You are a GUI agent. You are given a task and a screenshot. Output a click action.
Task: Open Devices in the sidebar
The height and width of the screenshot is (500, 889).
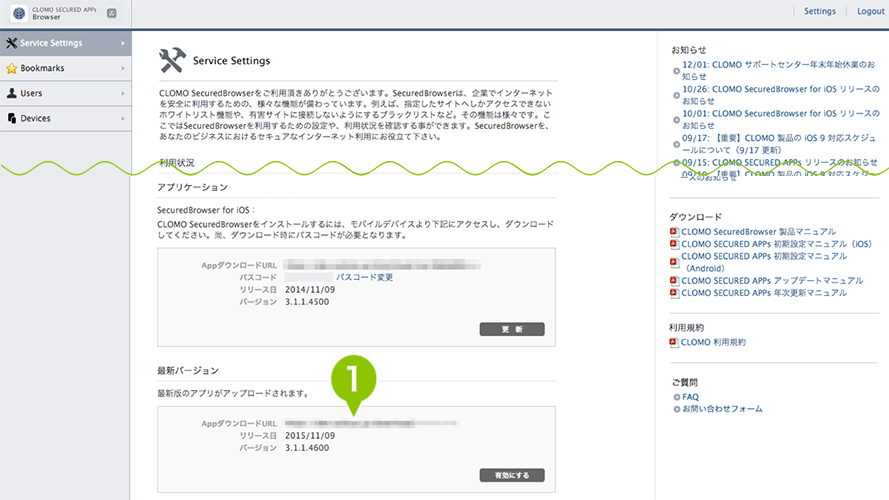[66, 118]
